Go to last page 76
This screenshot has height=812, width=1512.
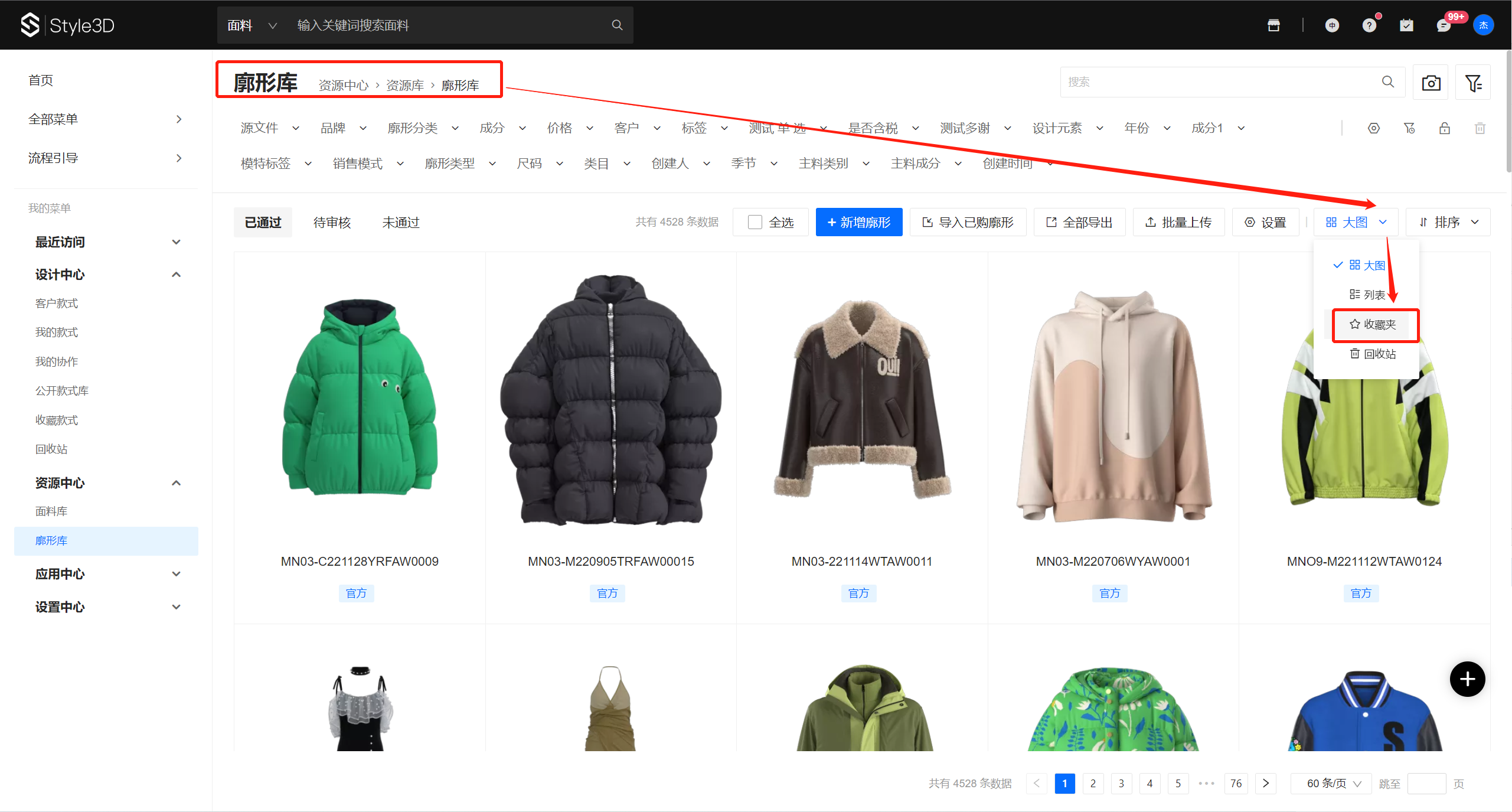1236,784
